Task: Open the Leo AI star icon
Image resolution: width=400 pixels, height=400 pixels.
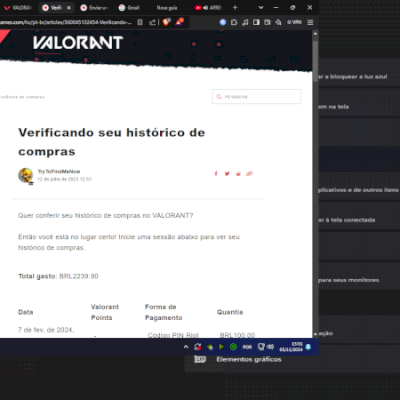Action: point(278,22)
